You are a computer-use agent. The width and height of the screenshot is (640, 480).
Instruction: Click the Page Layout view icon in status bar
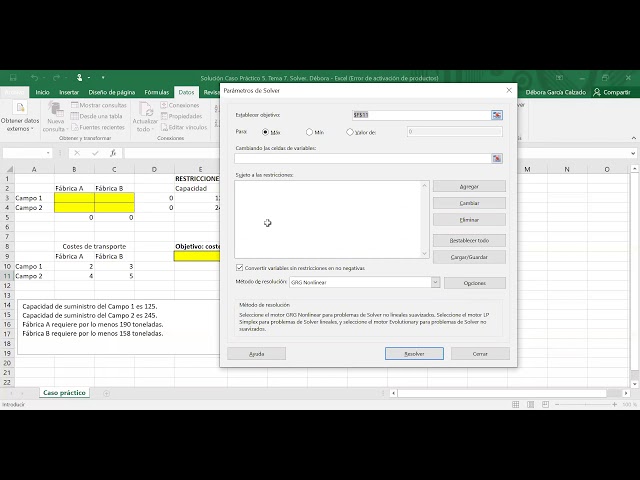[x=531, y=404]
